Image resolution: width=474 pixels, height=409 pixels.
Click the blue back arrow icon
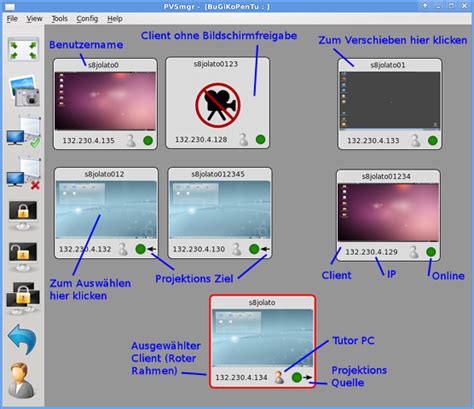click(22, 339)
